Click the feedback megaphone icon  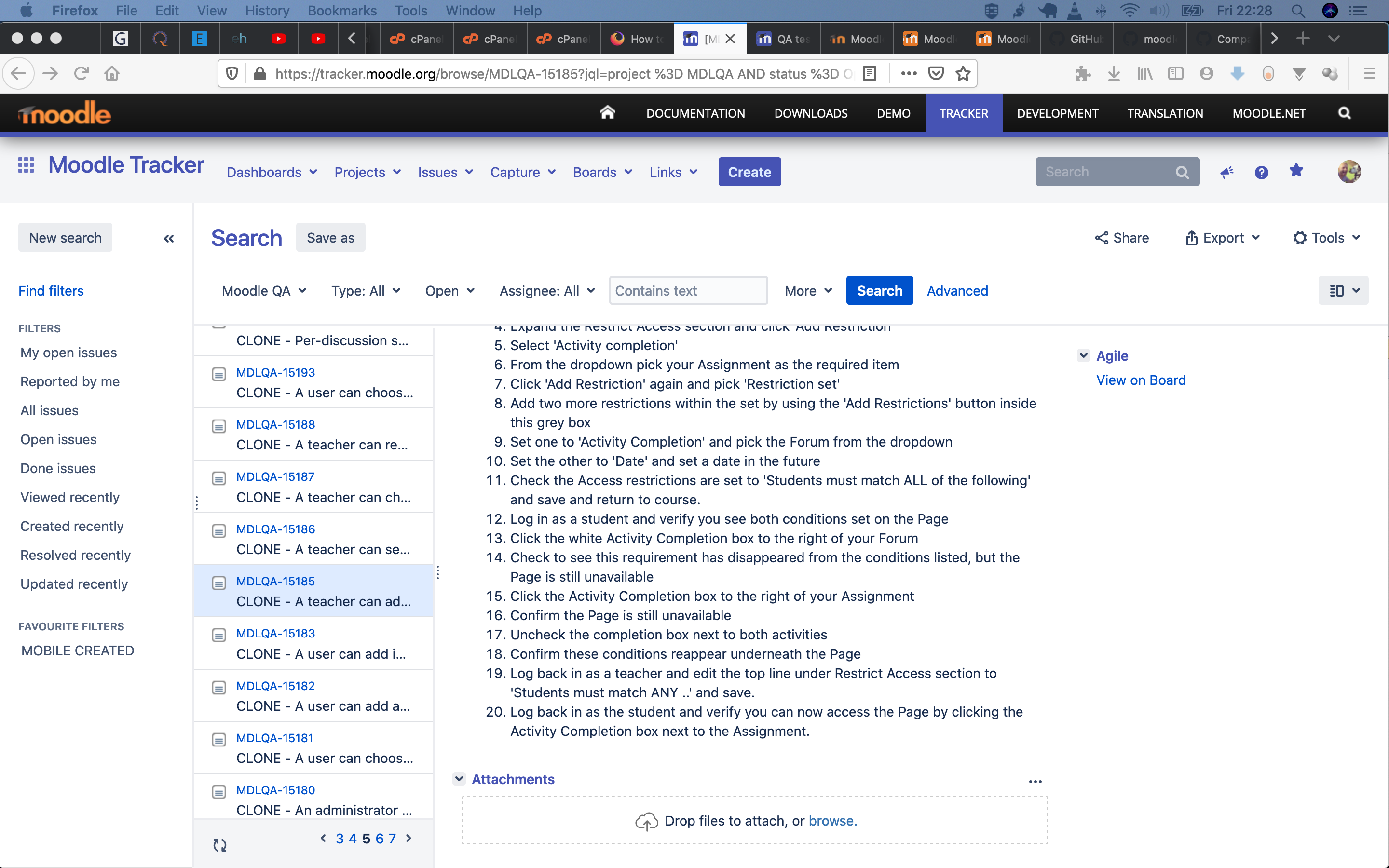pos(1226,172)
